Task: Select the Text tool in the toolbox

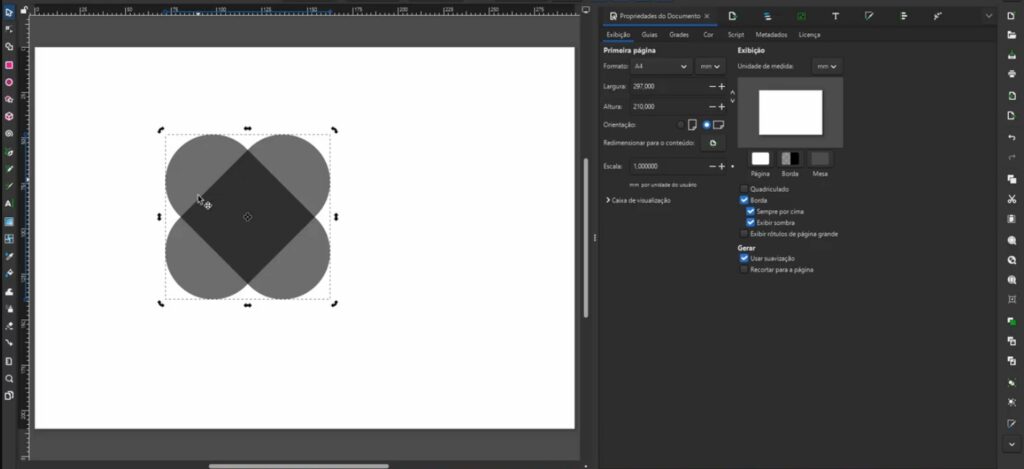Action: [9, 203]
